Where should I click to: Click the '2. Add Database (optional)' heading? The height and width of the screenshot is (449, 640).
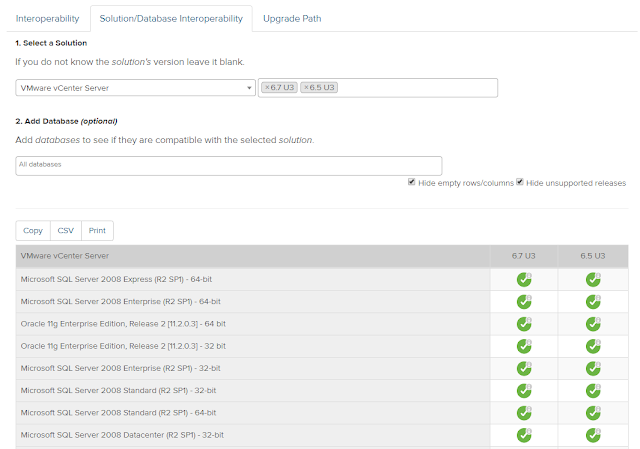[66, 121]
